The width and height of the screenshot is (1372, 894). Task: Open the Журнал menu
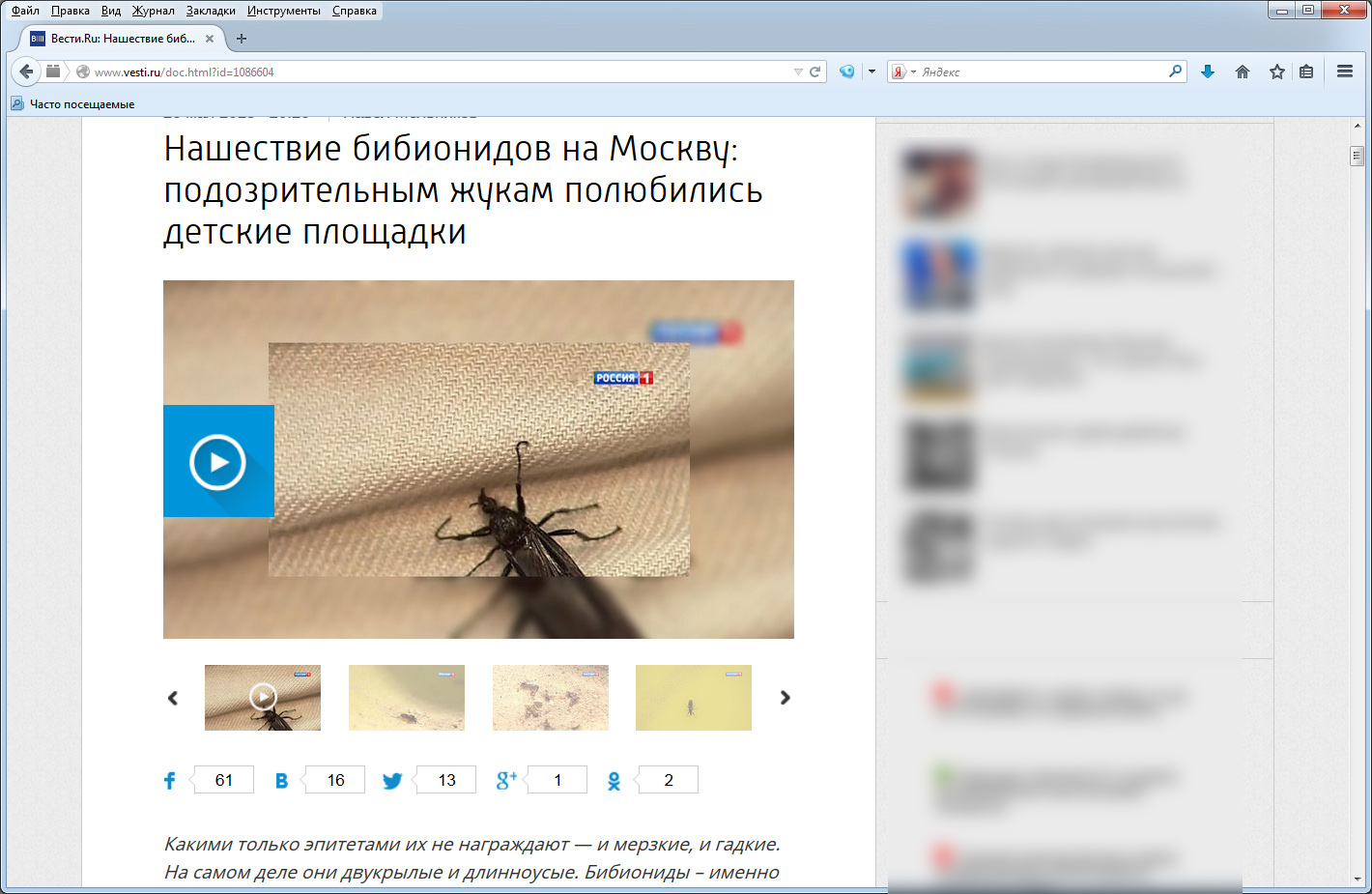tap(153, 11)
